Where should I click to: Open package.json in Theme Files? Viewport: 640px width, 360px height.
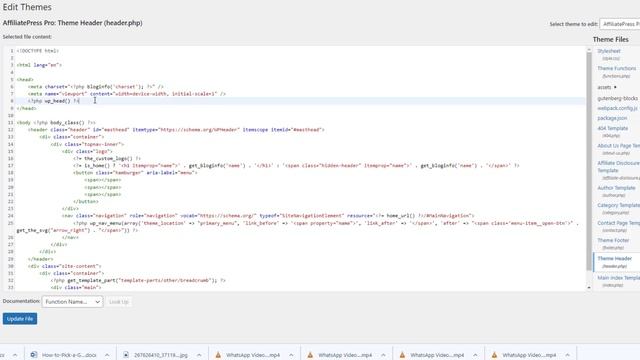(x=612, y=118)
